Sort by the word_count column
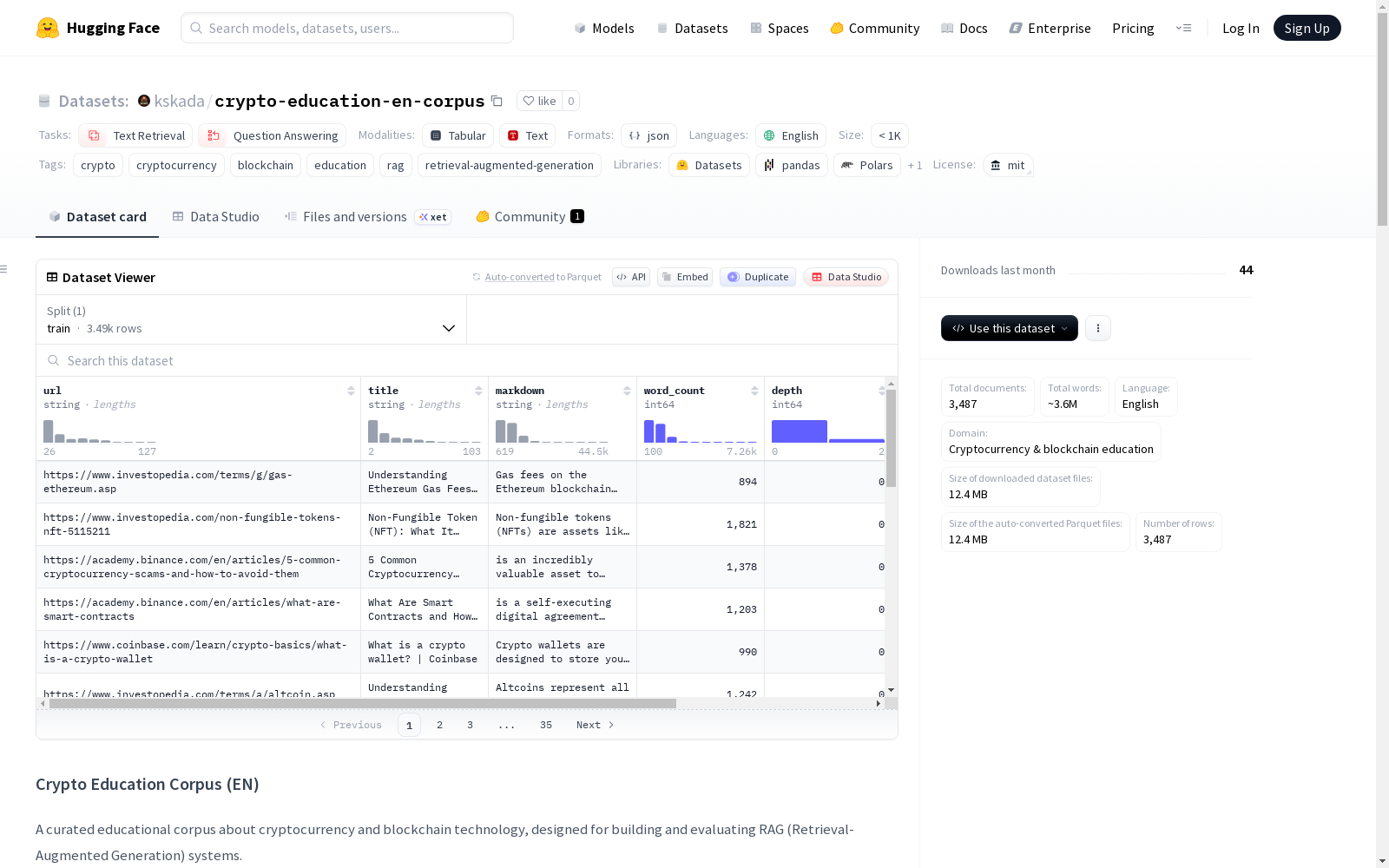The width and height of the screenshot is (1389, 868). [x=754, y=391]
